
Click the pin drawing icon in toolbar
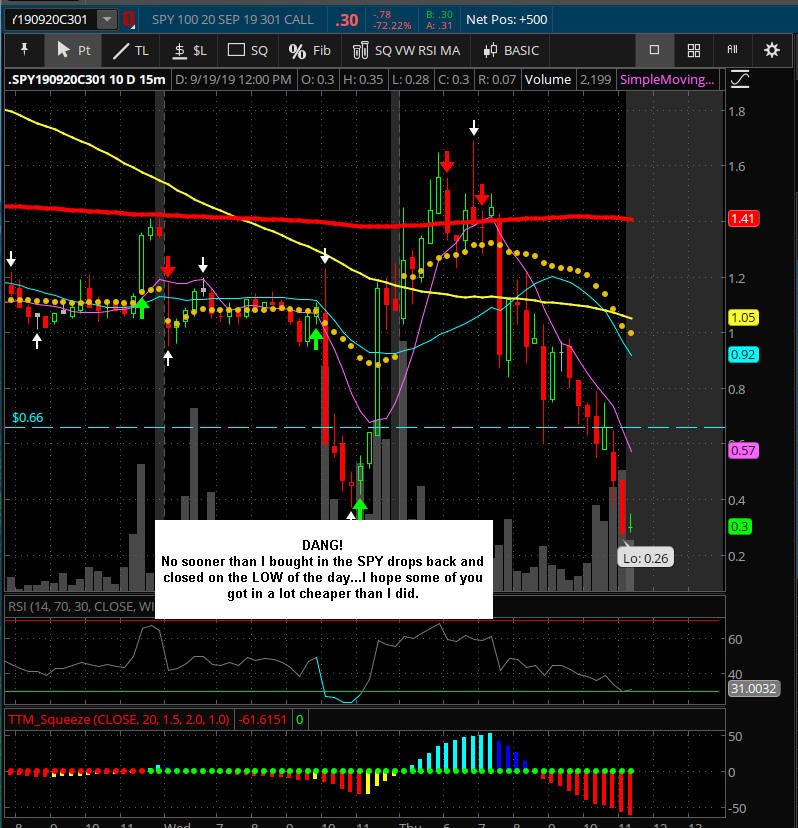click(24, 50)
